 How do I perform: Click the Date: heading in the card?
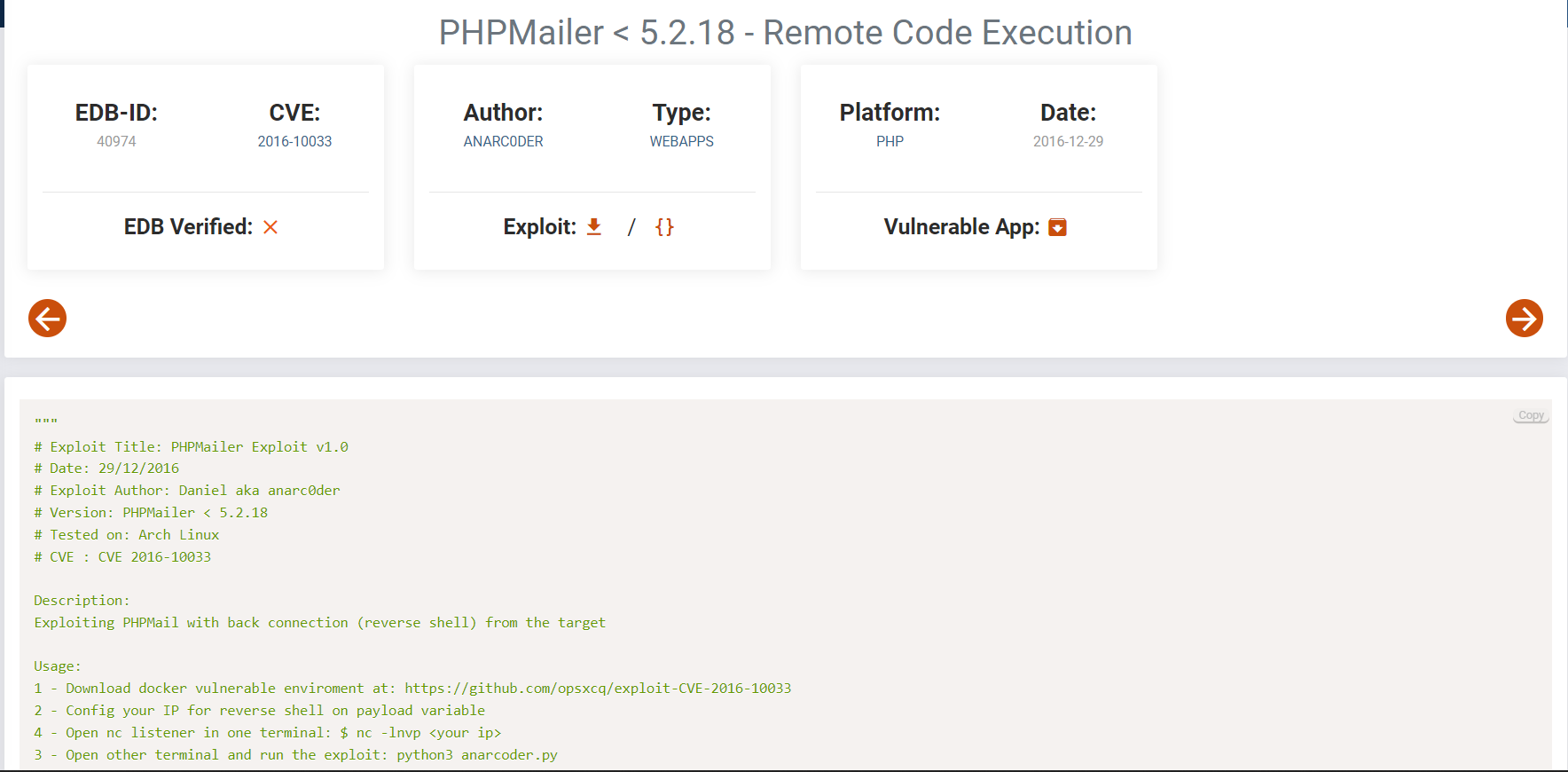click(1068, 113)
